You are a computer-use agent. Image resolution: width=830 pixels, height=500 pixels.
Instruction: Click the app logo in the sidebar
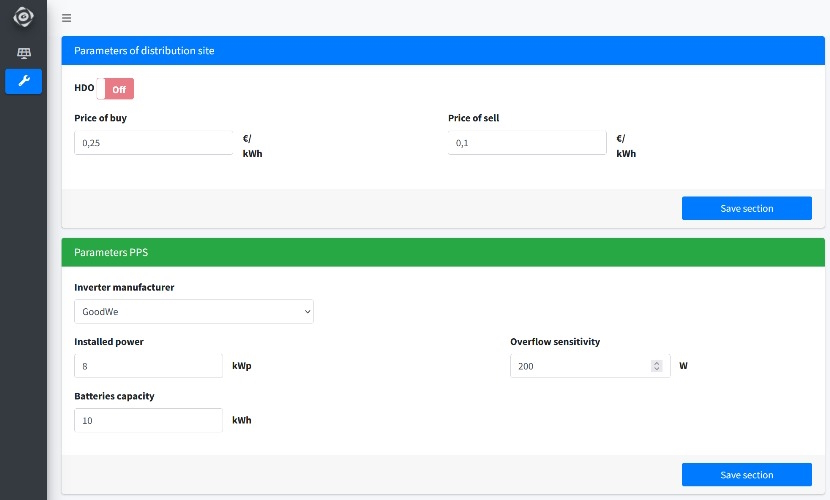23,17
